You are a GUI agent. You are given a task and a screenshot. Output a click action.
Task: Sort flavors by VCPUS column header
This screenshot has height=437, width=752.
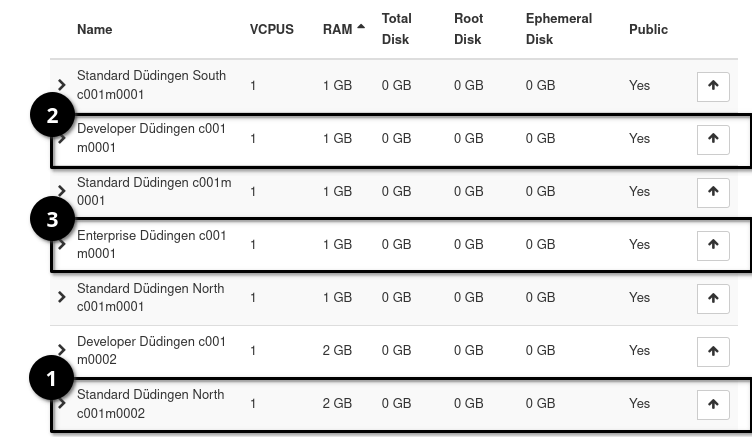coord(271,29)
